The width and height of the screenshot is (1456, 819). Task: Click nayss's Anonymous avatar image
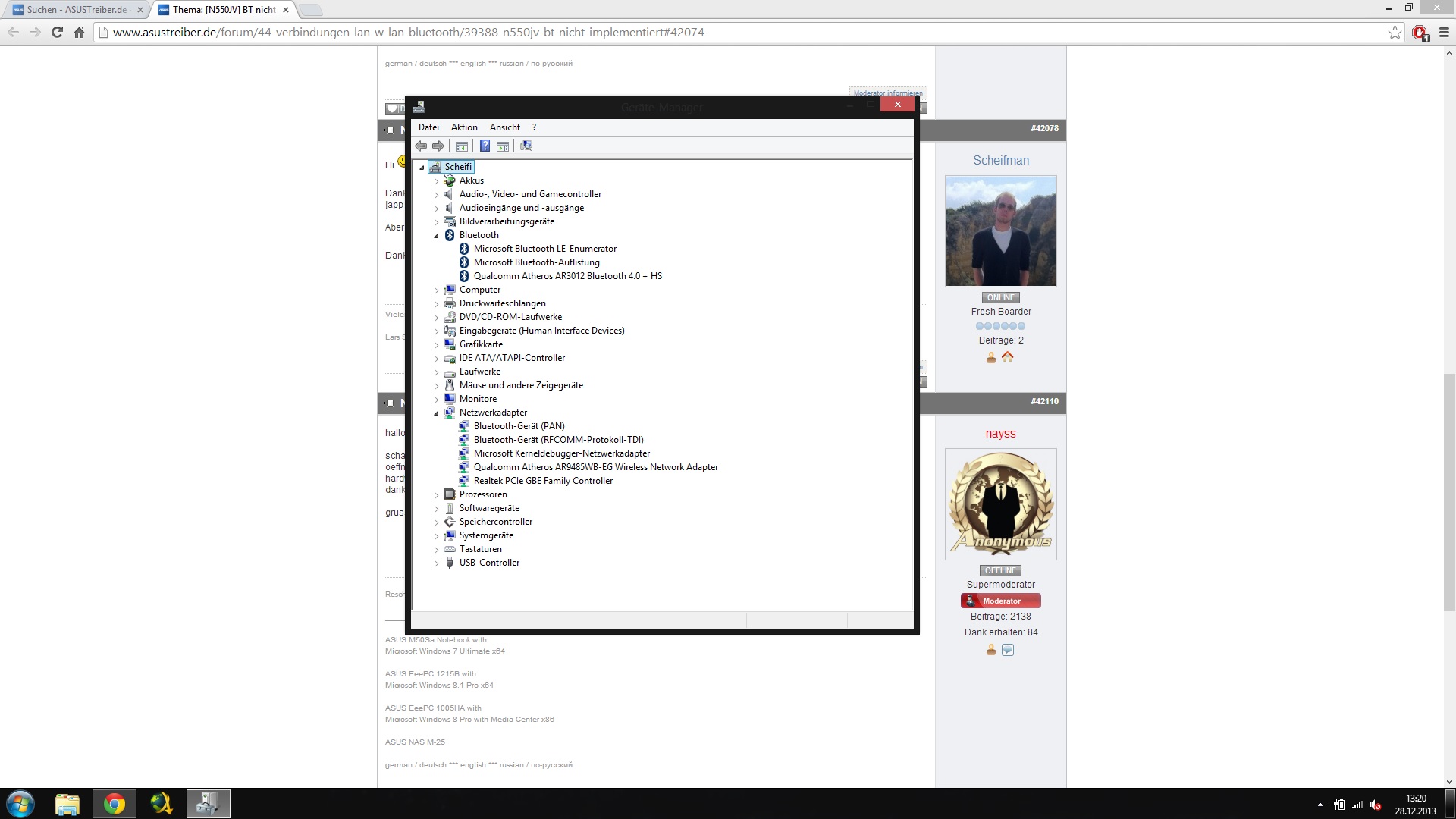pyautogui.click(x=1001, y=504)
